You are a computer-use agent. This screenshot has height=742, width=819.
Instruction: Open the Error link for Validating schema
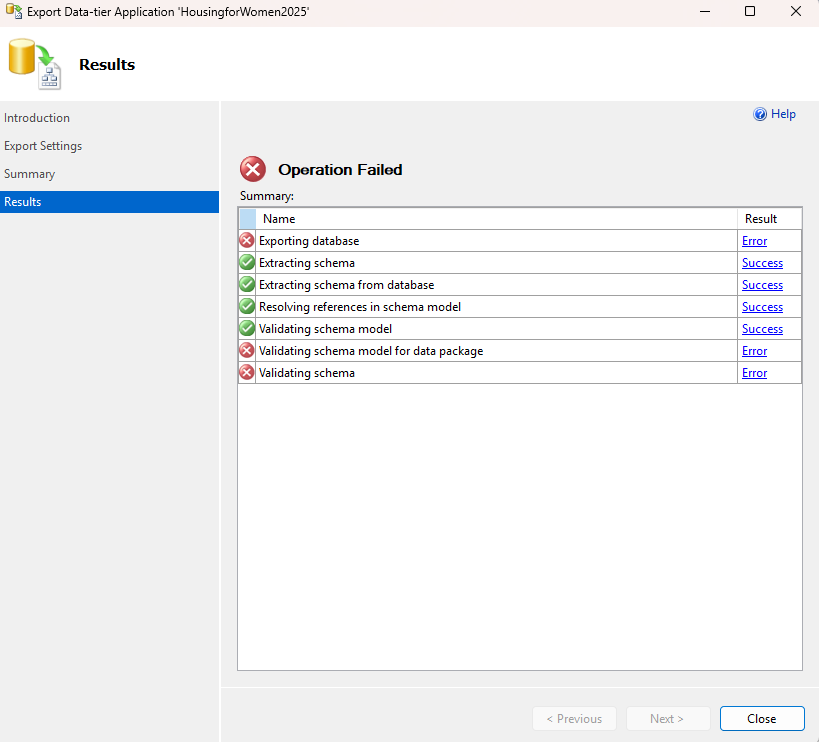(754, 373)
